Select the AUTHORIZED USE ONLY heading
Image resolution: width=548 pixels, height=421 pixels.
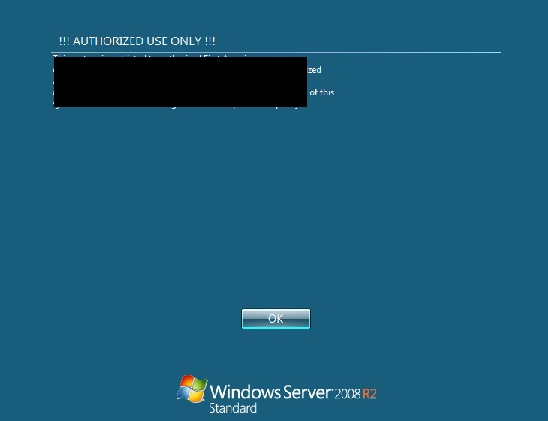point(137,41)
